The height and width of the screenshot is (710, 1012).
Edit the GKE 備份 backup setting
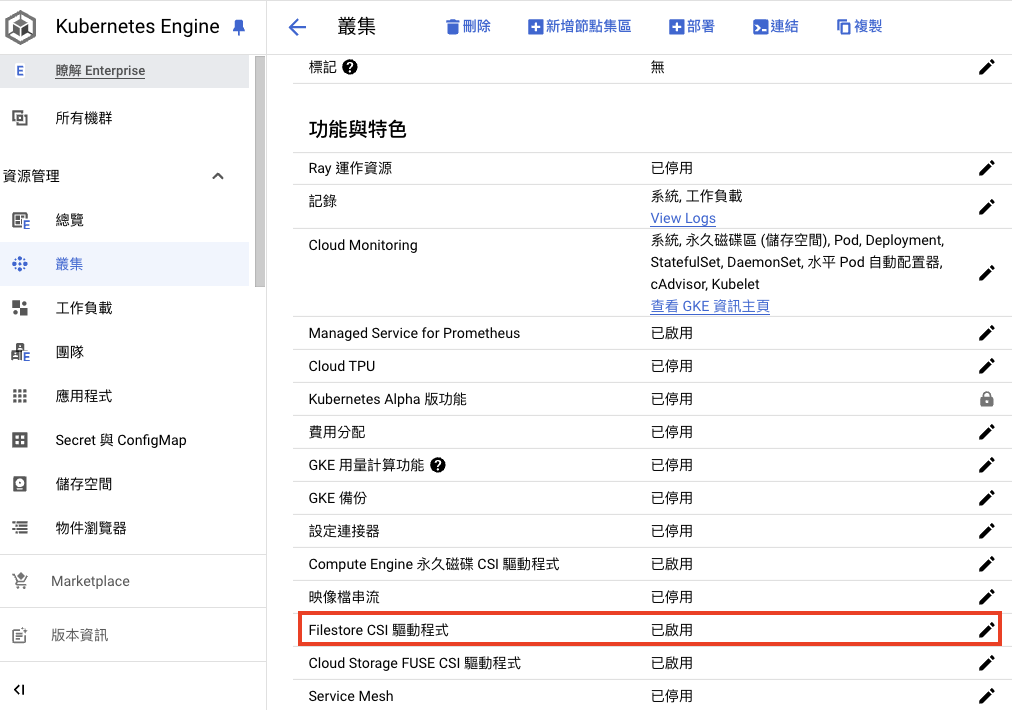pyautogui.click(x=986, y=498)
